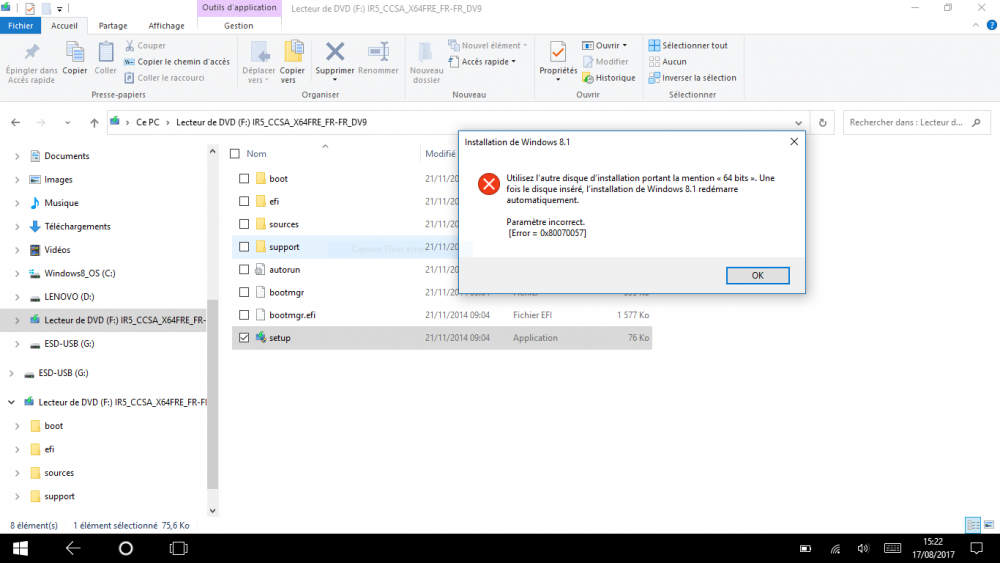The width and height of the screenshot is (1000, 563).
Task: Tick the checkbox for autorun file
Action: [244, 270]
